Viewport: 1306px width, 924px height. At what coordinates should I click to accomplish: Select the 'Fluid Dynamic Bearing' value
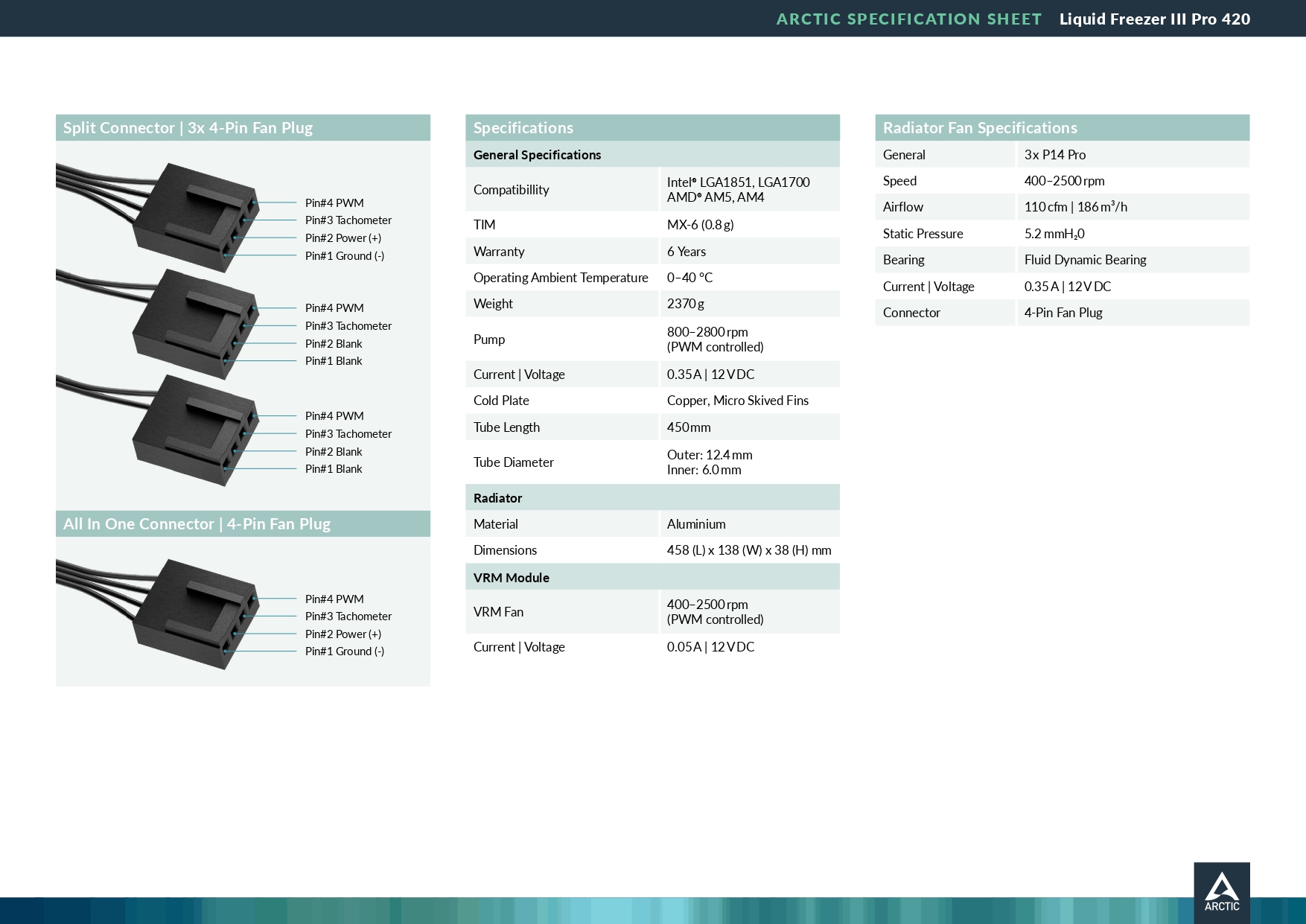click(1086, 260)
